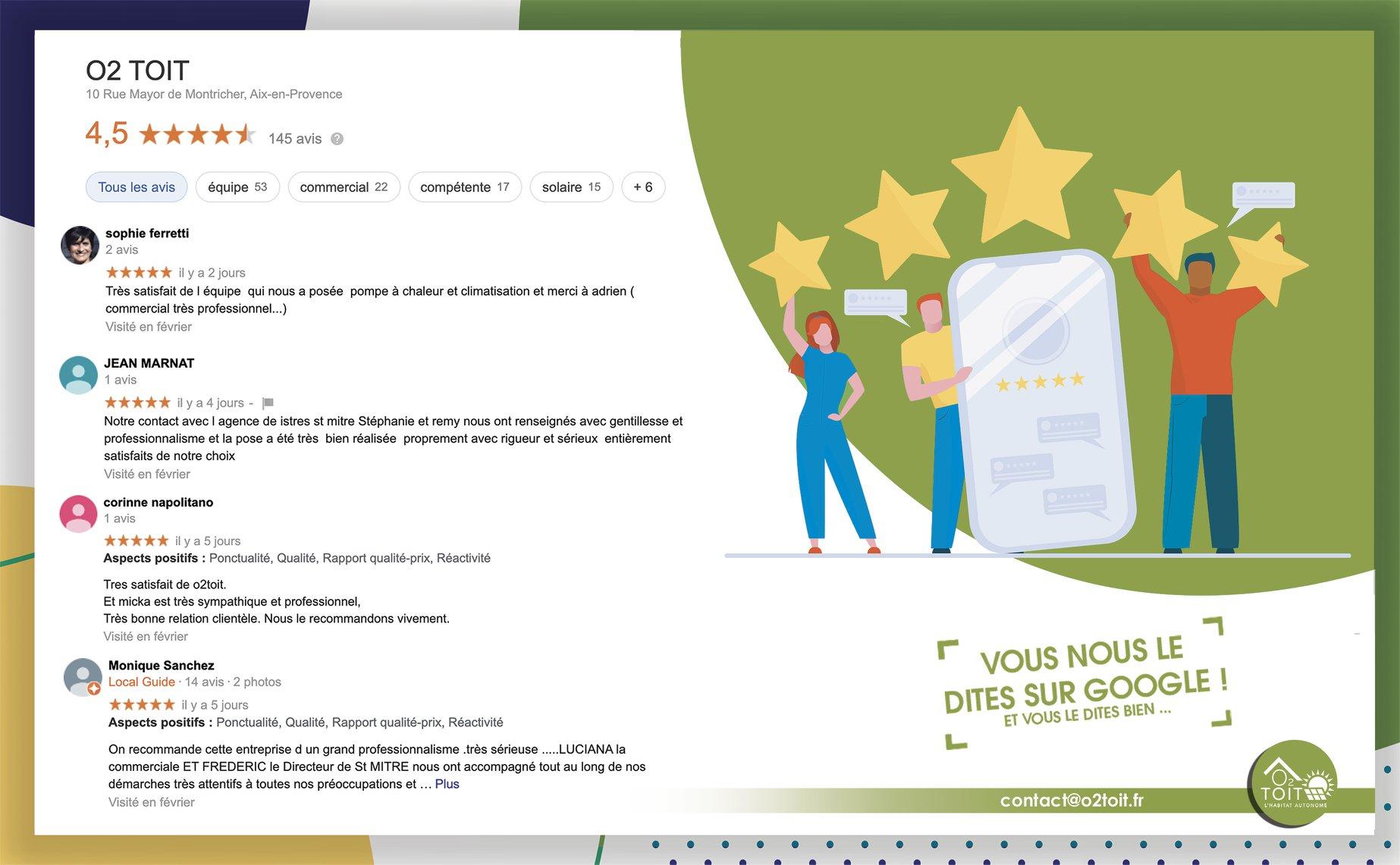Viewport: 1400px width, 865px height.
Task: Click the five stars on sophie ferretti's review
Action: pyautogui.click(x=139, y=272)
